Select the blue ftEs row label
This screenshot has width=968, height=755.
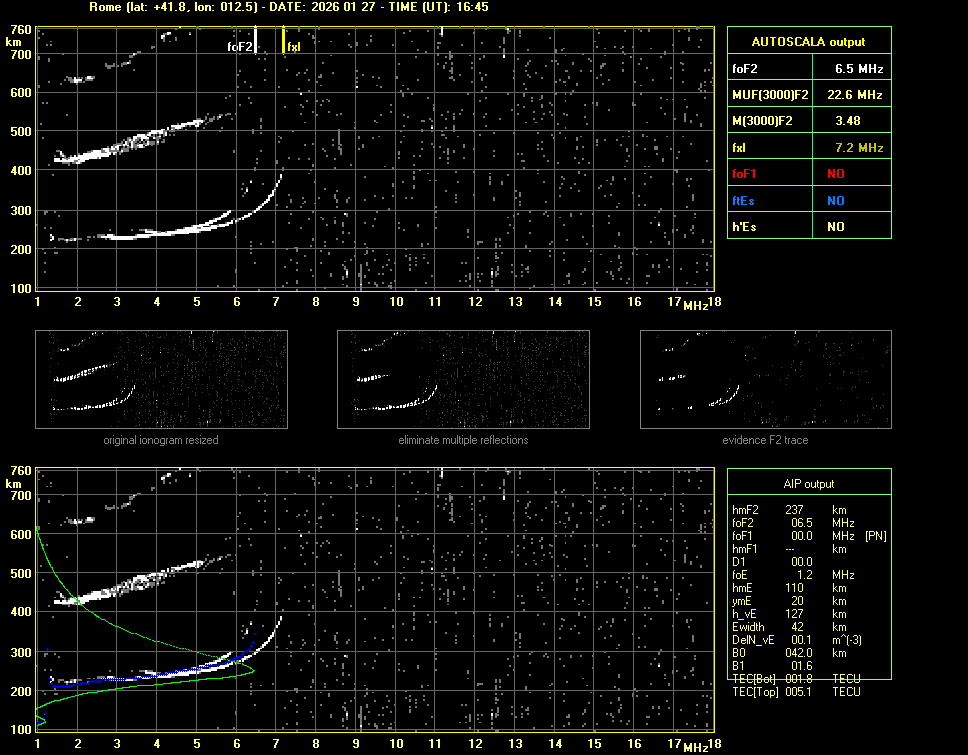[x=743, y=200]
